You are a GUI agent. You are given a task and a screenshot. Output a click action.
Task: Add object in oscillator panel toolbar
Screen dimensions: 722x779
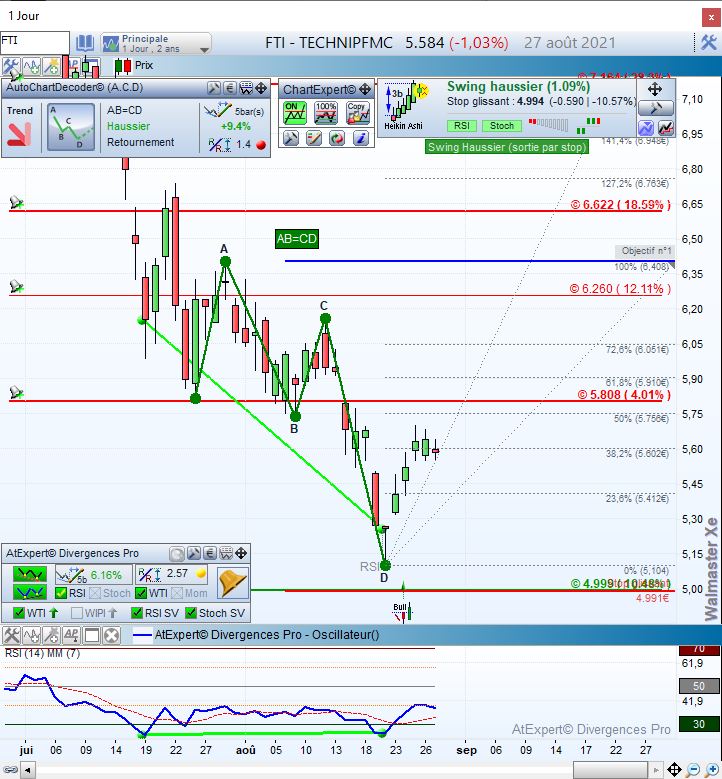[x=51, y=635]
